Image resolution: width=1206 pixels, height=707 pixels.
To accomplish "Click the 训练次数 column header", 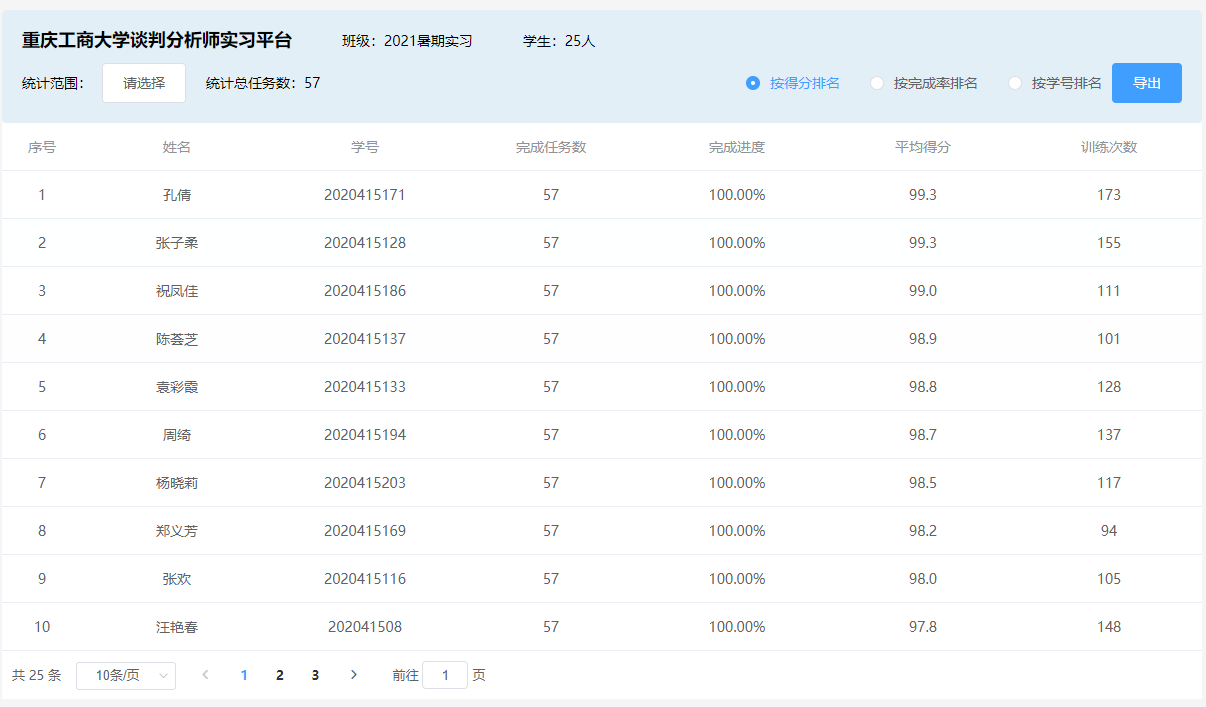I will (1108, 147).
